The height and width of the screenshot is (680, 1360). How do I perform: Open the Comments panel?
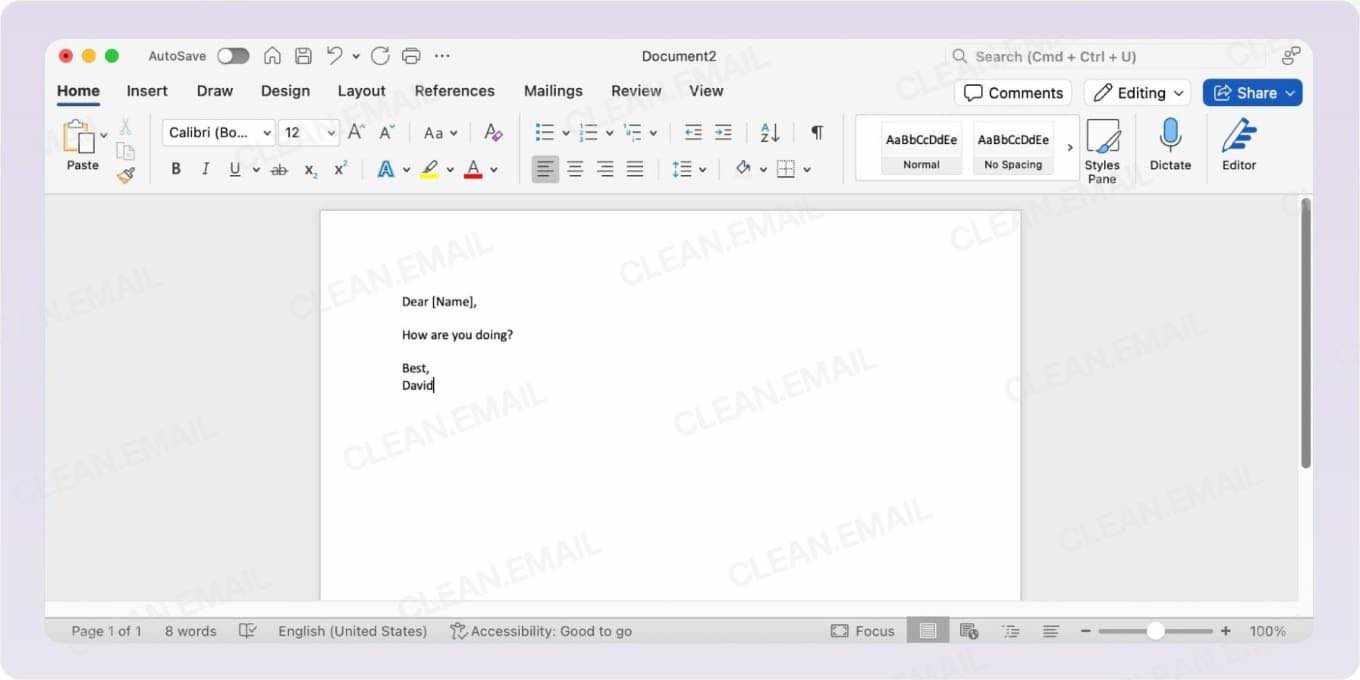pos(1013,92)
